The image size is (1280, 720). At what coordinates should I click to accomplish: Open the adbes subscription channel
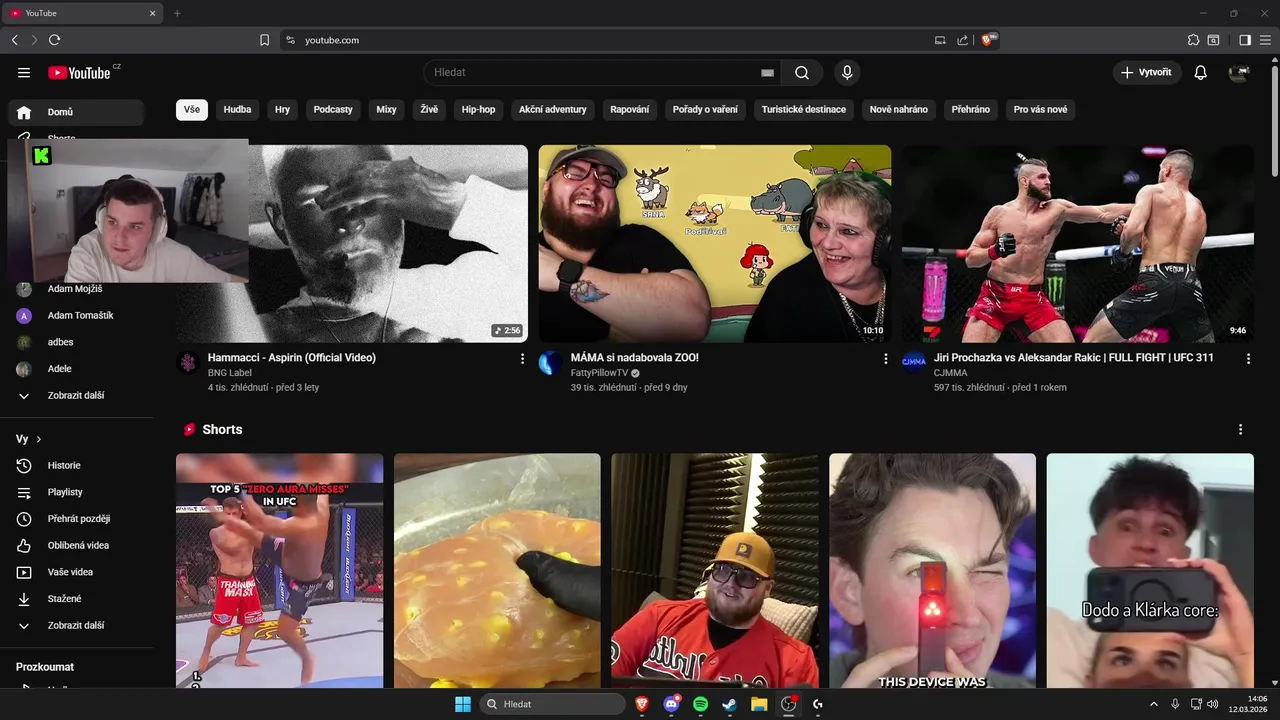click(78, 342)
